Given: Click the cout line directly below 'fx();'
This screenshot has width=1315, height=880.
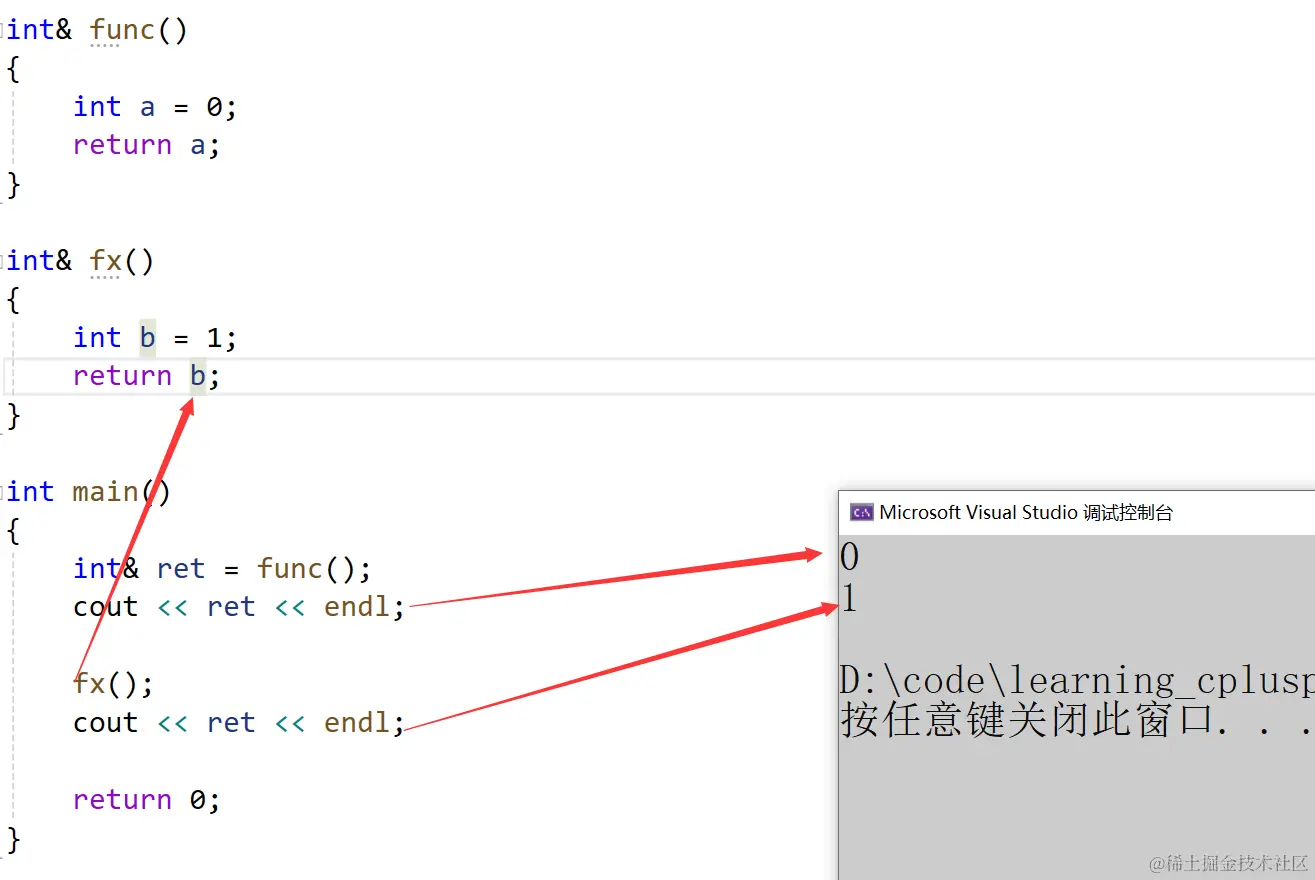Looking at the screenshot, I should pyautogui.click(x=239, y=722).
